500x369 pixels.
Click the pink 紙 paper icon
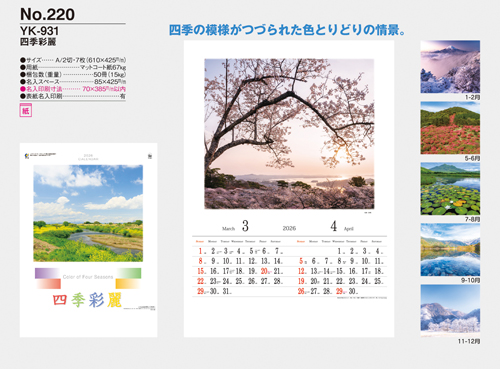[x=26, y=110]
